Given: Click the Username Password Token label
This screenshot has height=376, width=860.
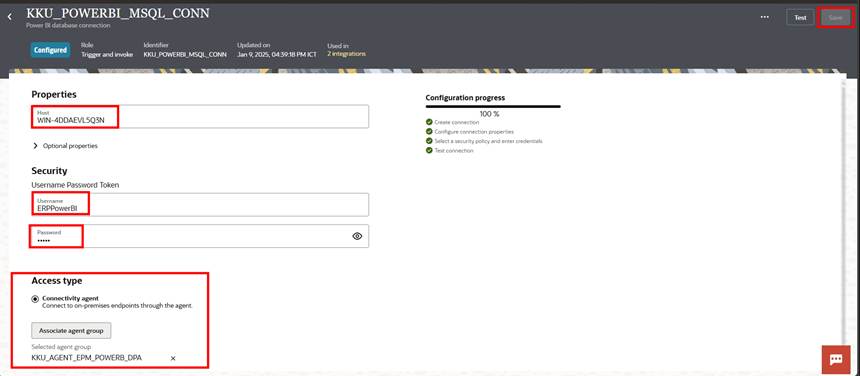Looking at the screenshot, I should [x=75, y=185].
